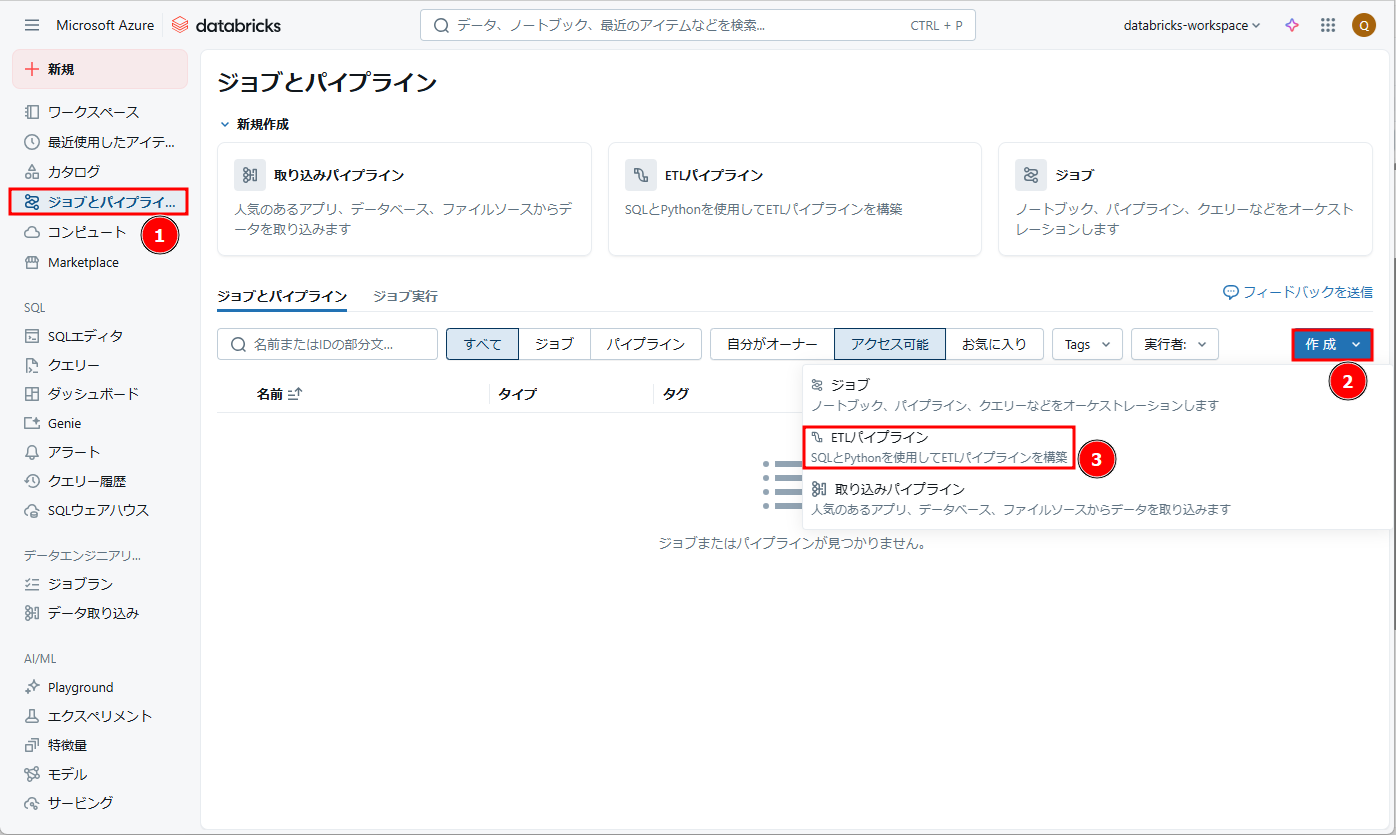
Task: Click the SQLエディタ icon
Action: (32, 336)
